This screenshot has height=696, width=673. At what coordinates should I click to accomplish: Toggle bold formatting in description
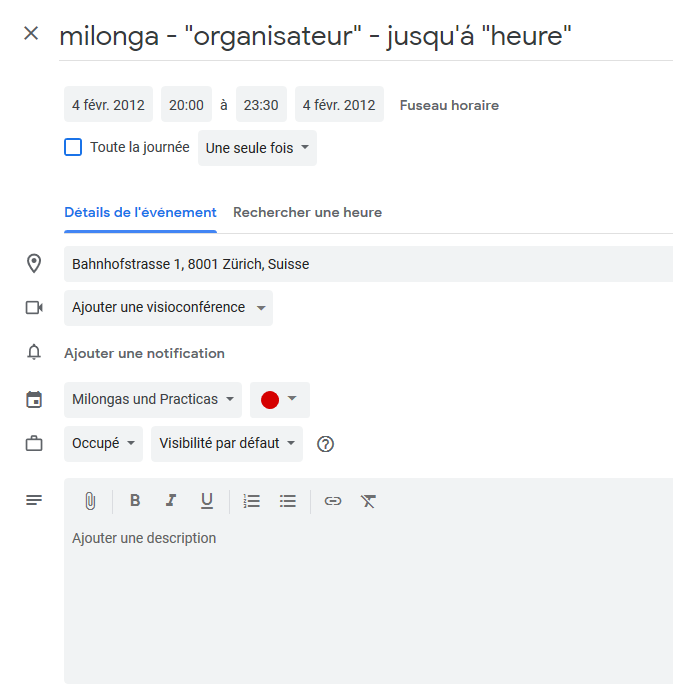tap(135, 501)
